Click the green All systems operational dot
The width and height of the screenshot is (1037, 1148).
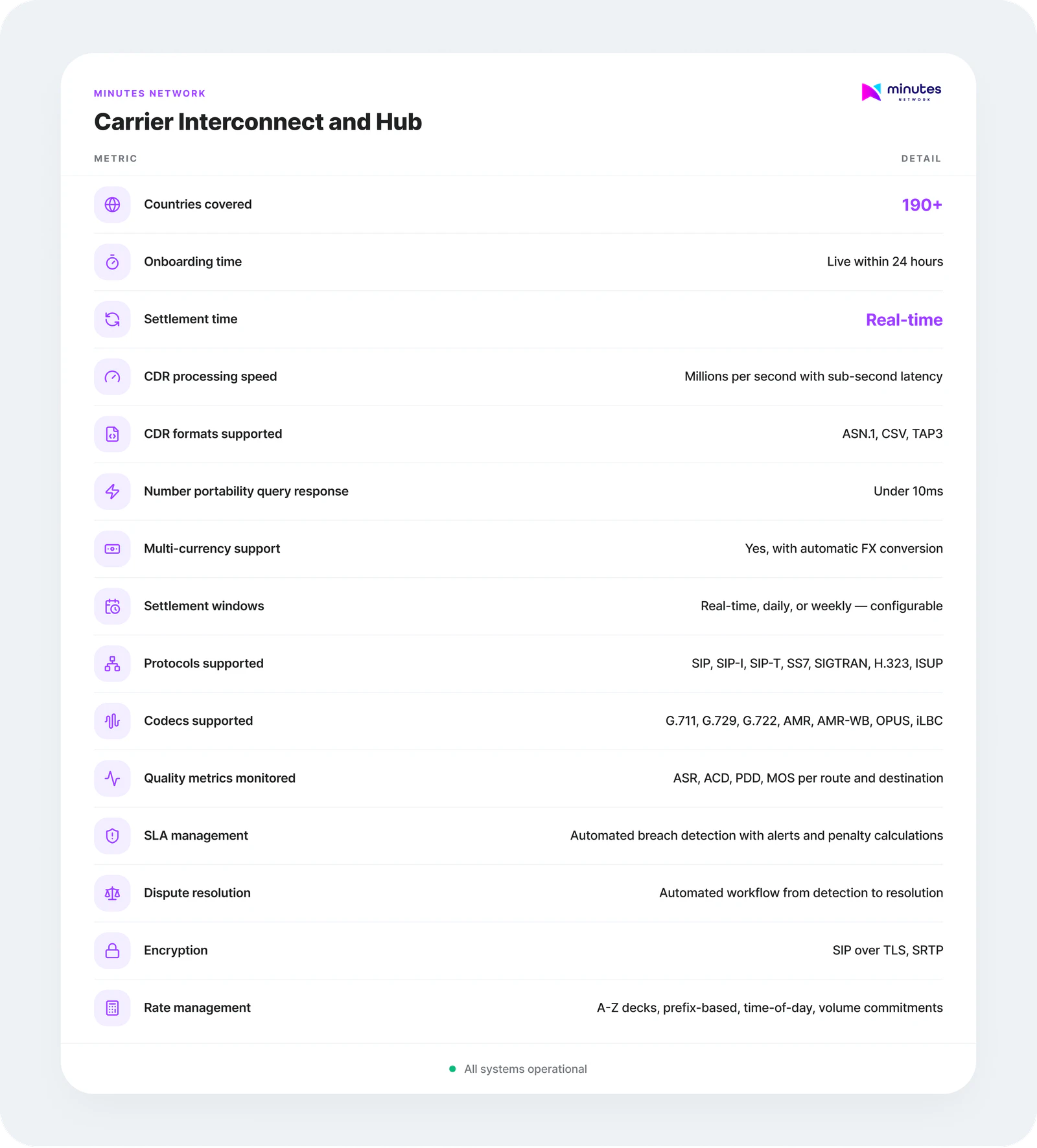pyautogui.click(x=452, y=1069)
